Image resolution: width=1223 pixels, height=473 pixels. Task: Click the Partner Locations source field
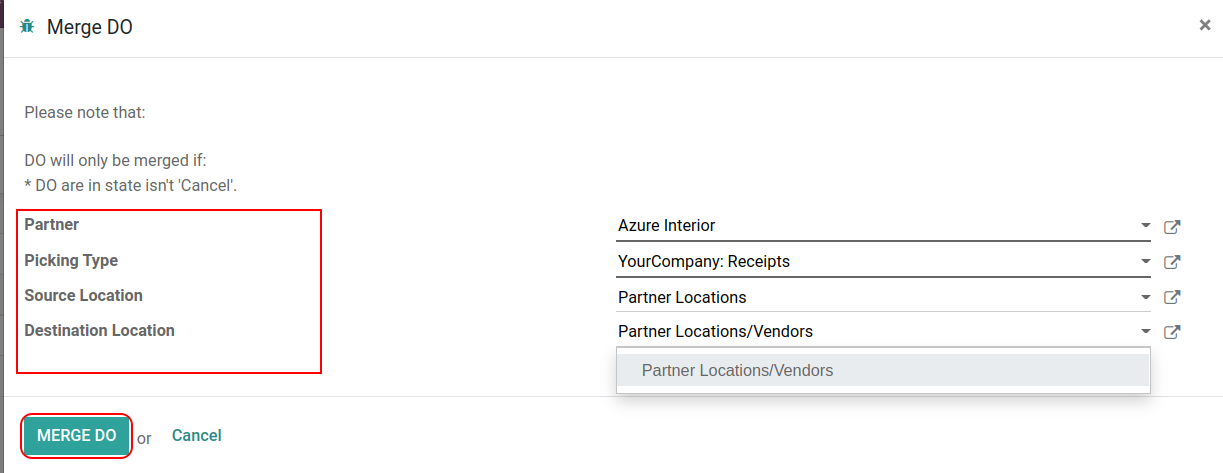coord(870,297)
